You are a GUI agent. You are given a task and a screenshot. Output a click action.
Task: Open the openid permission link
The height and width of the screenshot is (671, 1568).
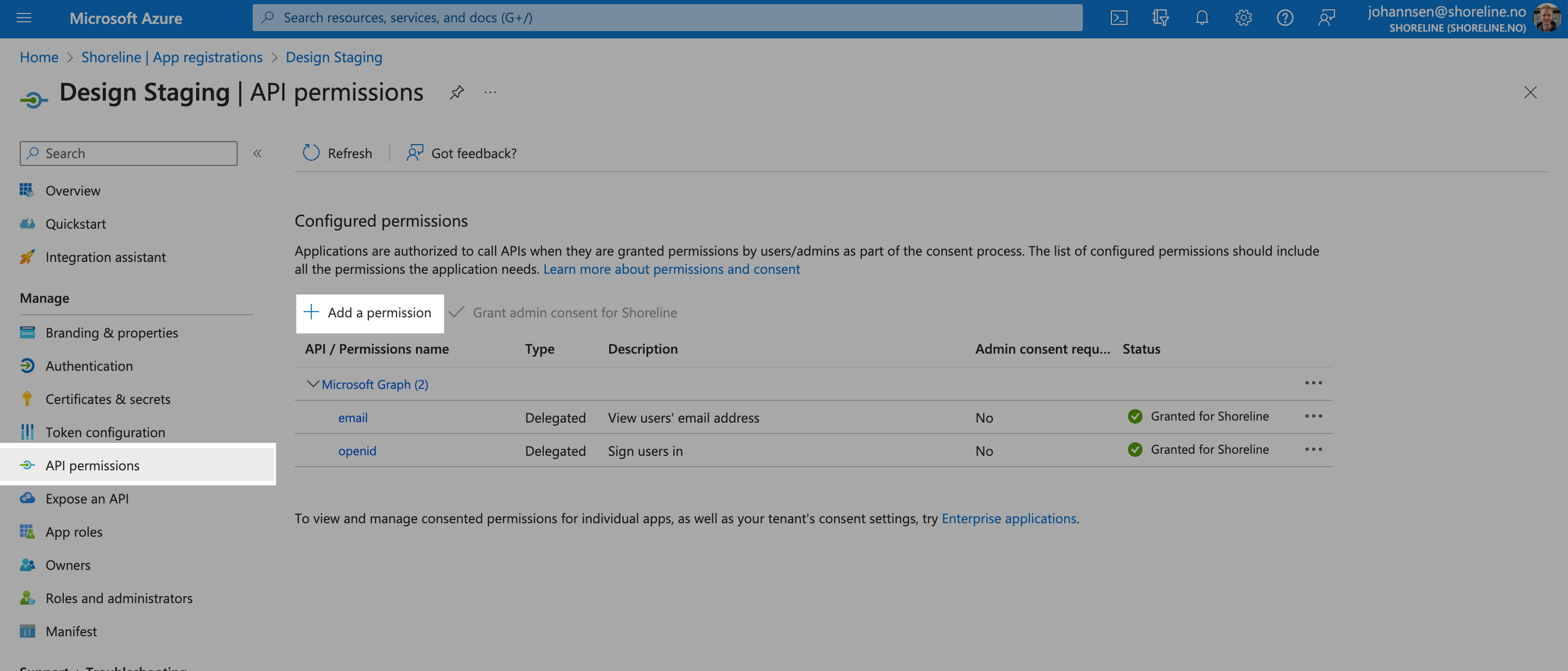click(356, 451)
